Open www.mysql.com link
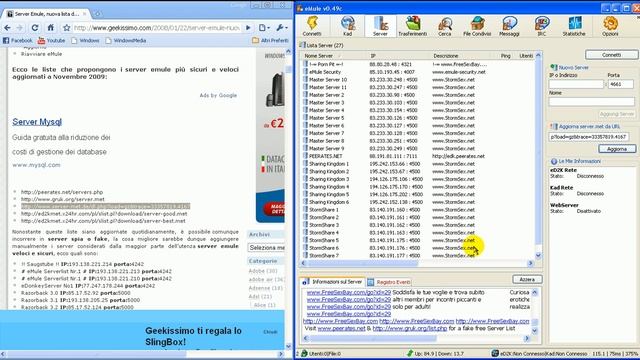 pyautogui.click(x=36, y=165)
